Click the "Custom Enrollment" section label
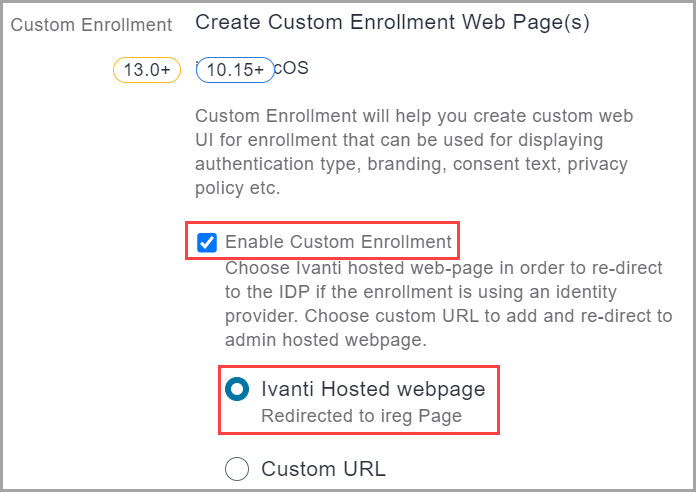The height and width of the screenshot is (492, 696). 91,24
